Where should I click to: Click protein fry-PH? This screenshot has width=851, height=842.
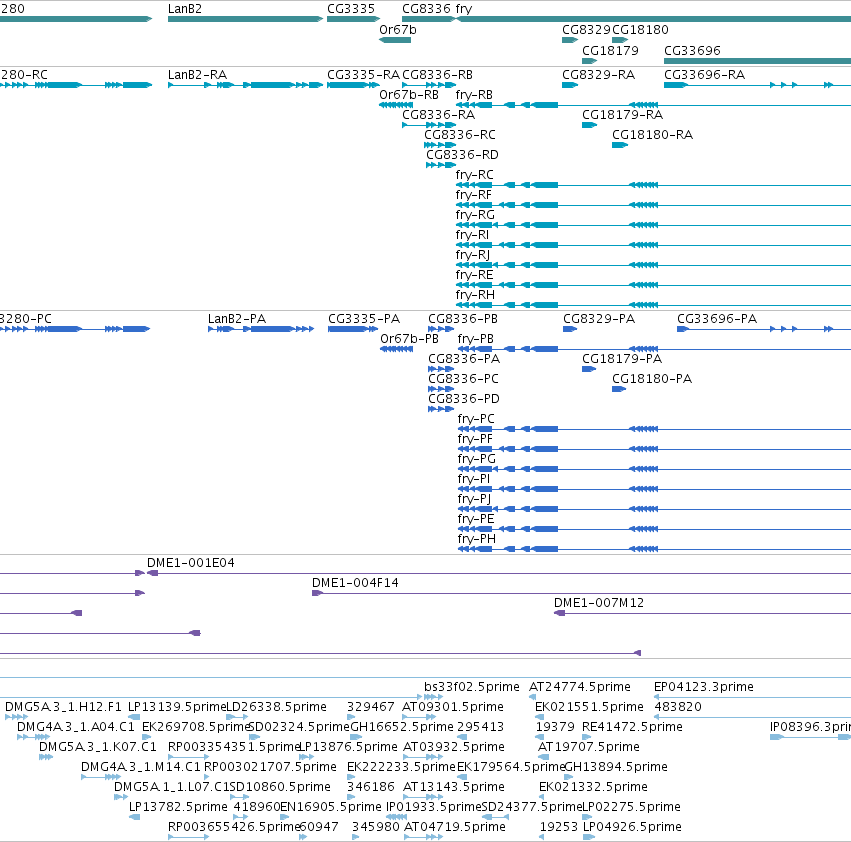pyautogui.click(x=654, y=549)
